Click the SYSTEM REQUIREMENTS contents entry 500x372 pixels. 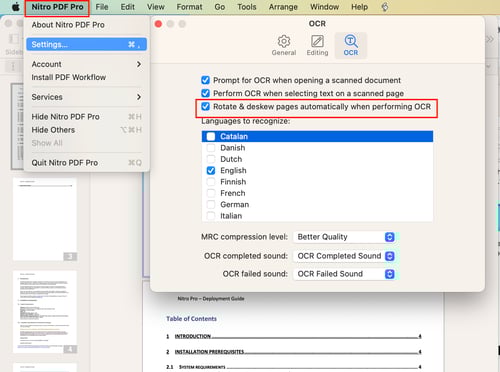point(293,367)
